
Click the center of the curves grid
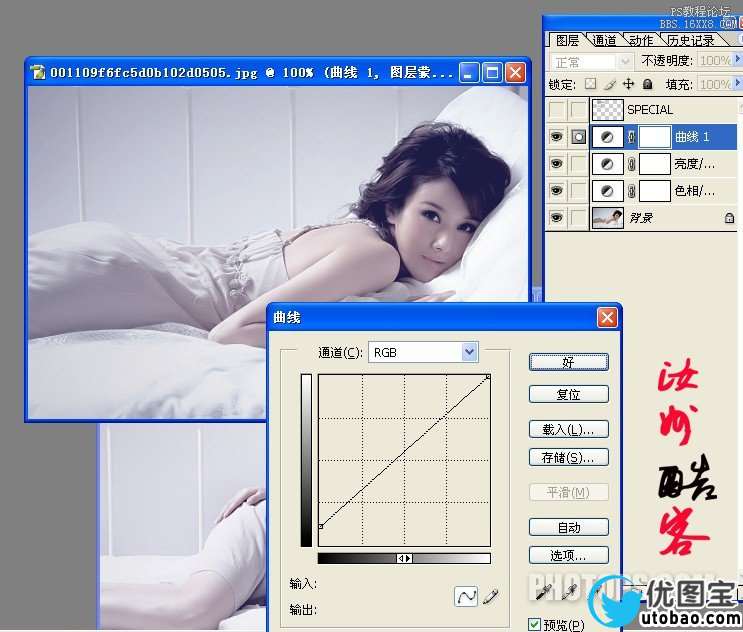pyautogui.click(x=404, y=460)
